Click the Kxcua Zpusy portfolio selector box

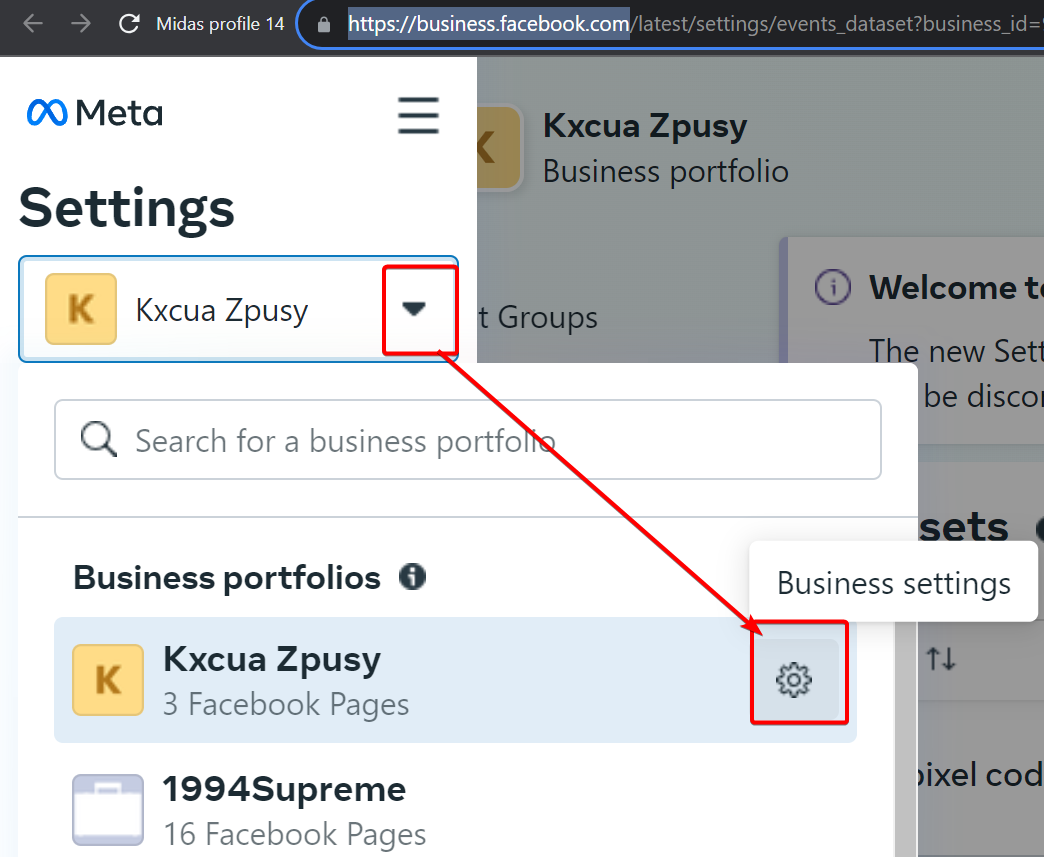[238, 309]
